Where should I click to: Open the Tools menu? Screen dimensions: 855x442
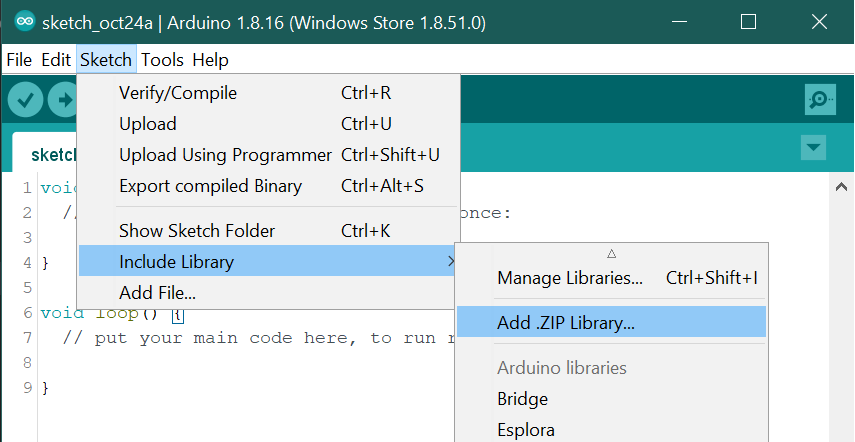click(x=162, y=59)
